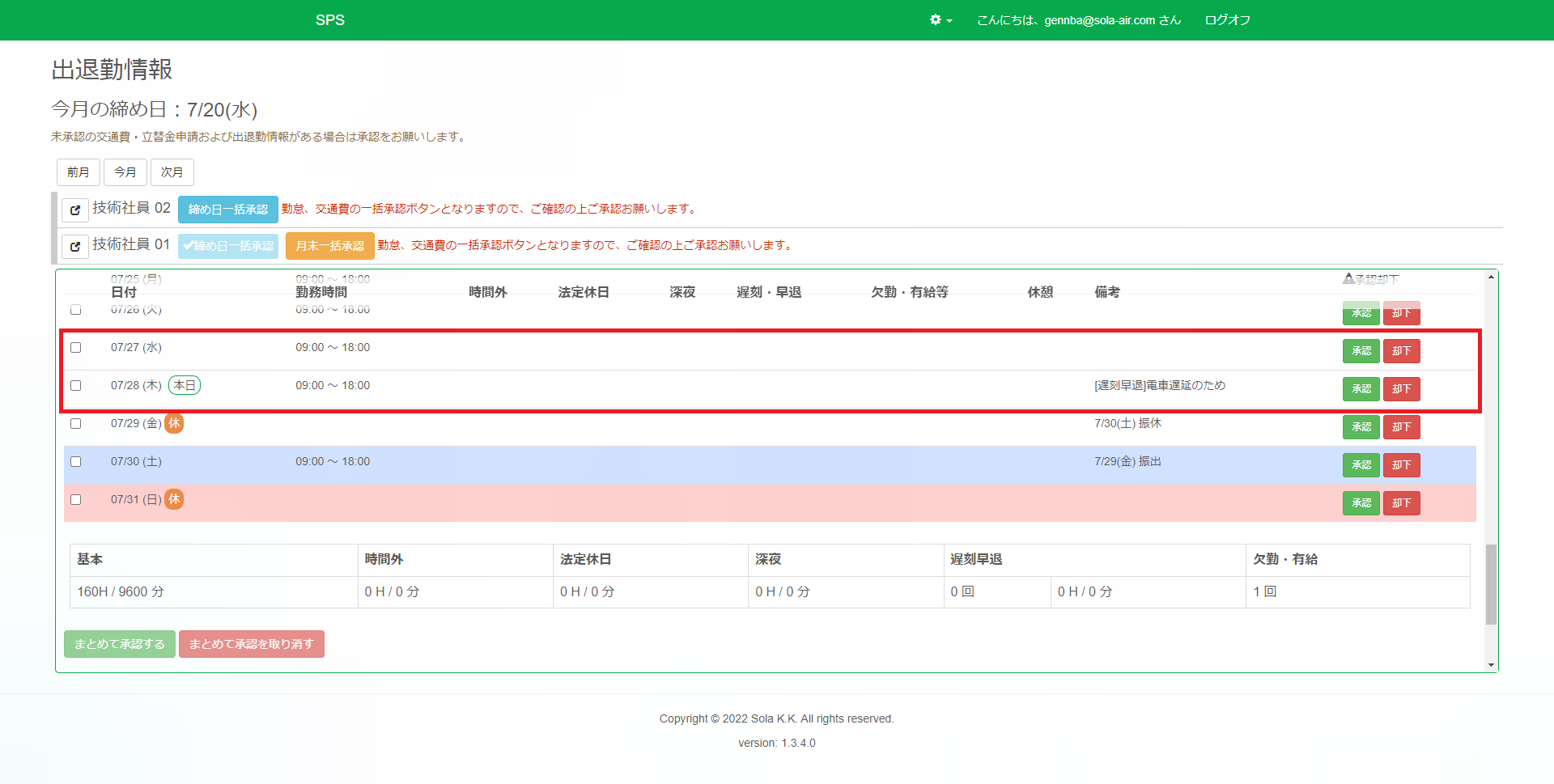Expand the 技術社員 02 employee section
This screenshot has height=784, width=1554.
[131, 209]
